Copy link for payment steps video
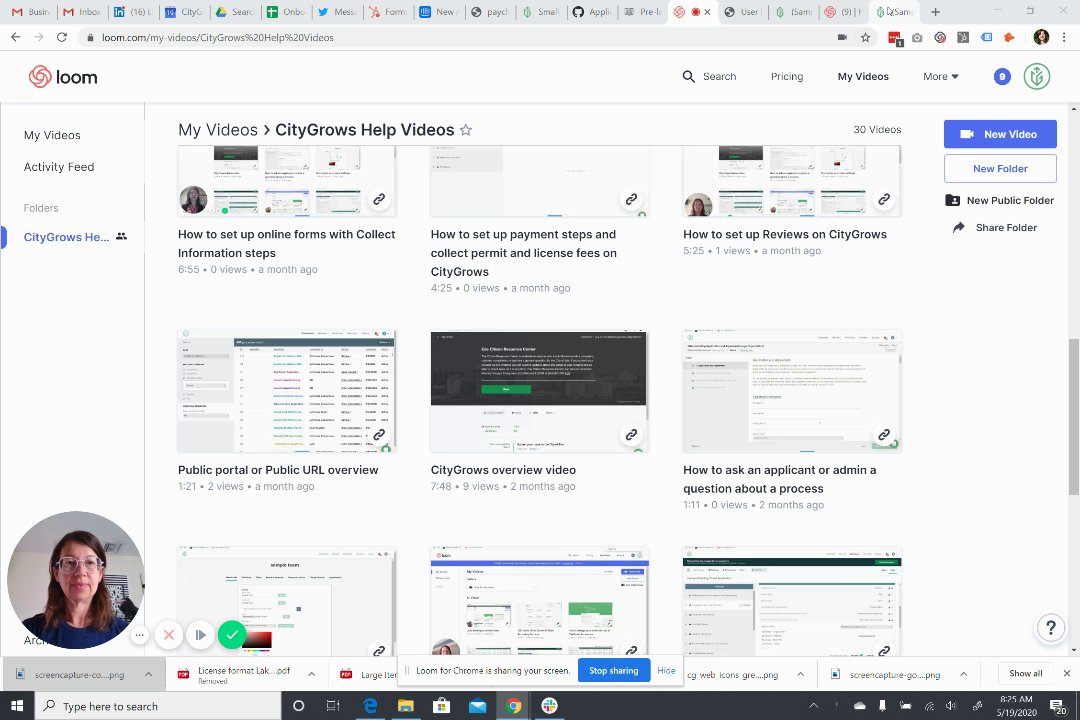This screenshot has width=1080, height=720. pyautogui.click(x=631, y=199)
